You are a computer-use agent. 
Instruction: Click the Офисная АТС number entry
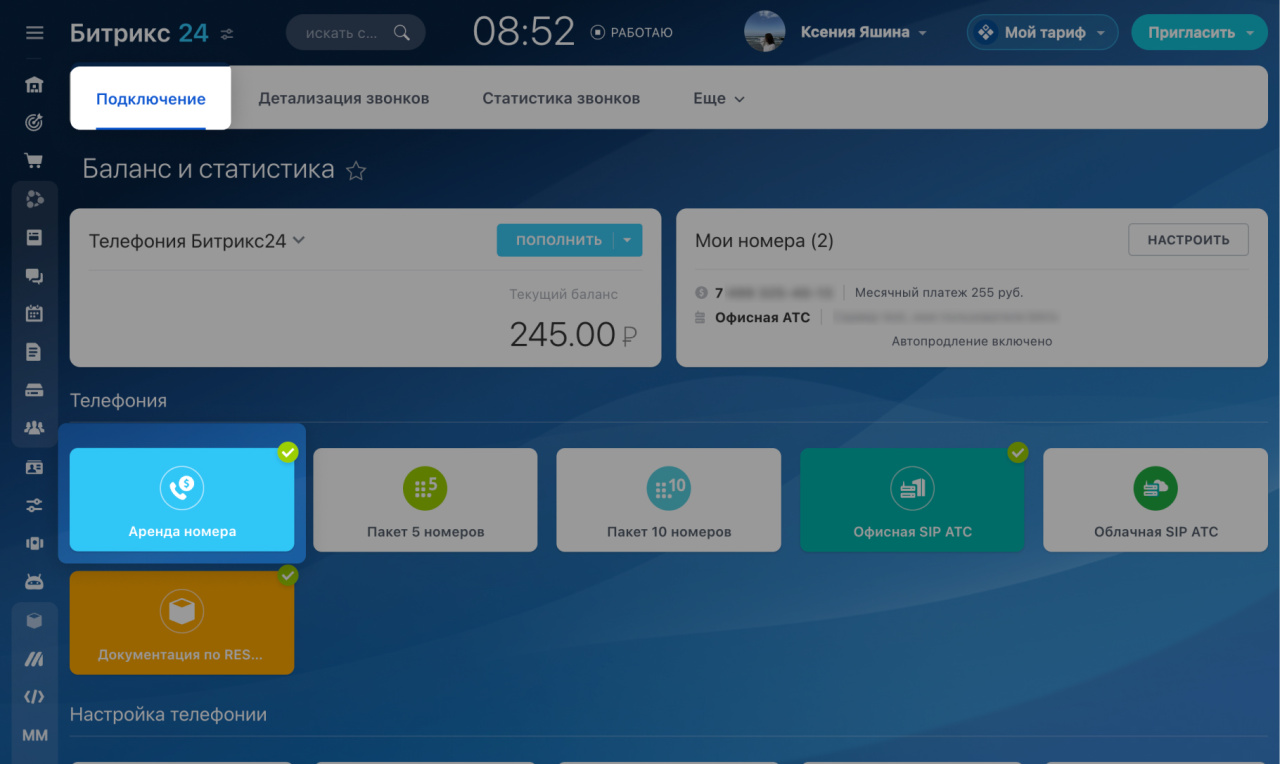(762, 317)
